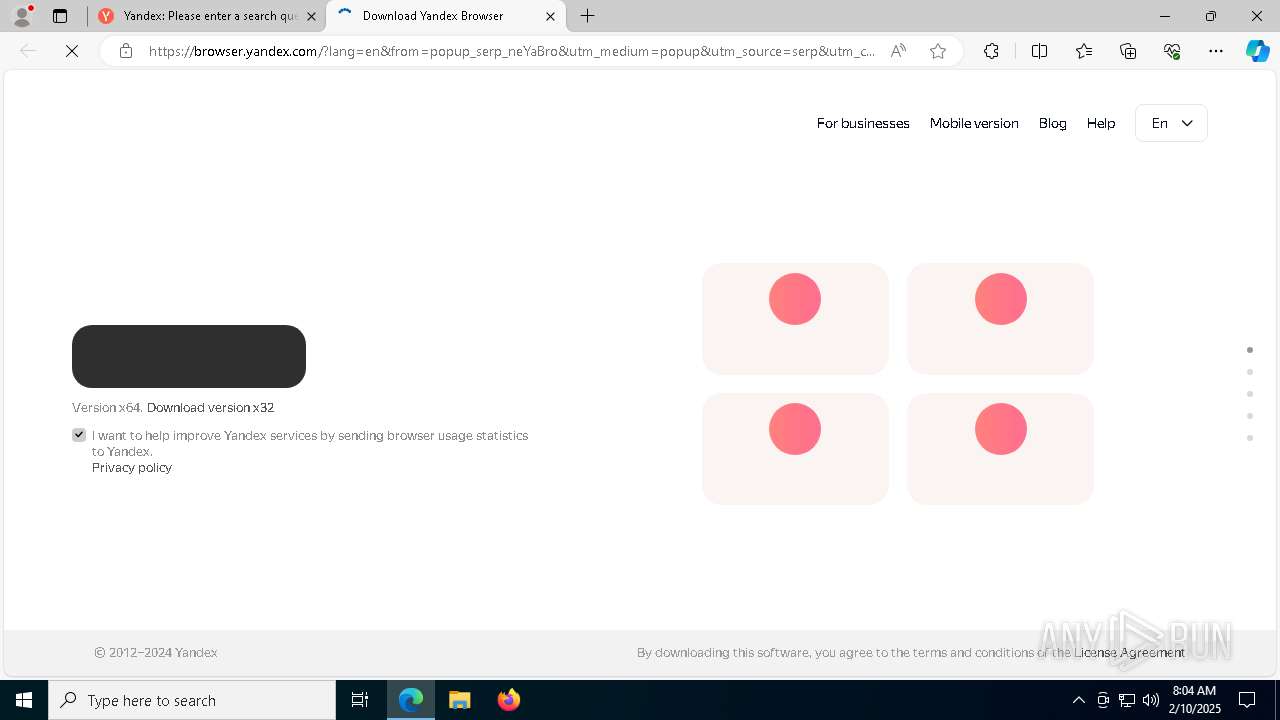
Task: Open the Help link
Action: coord(1101,123)
